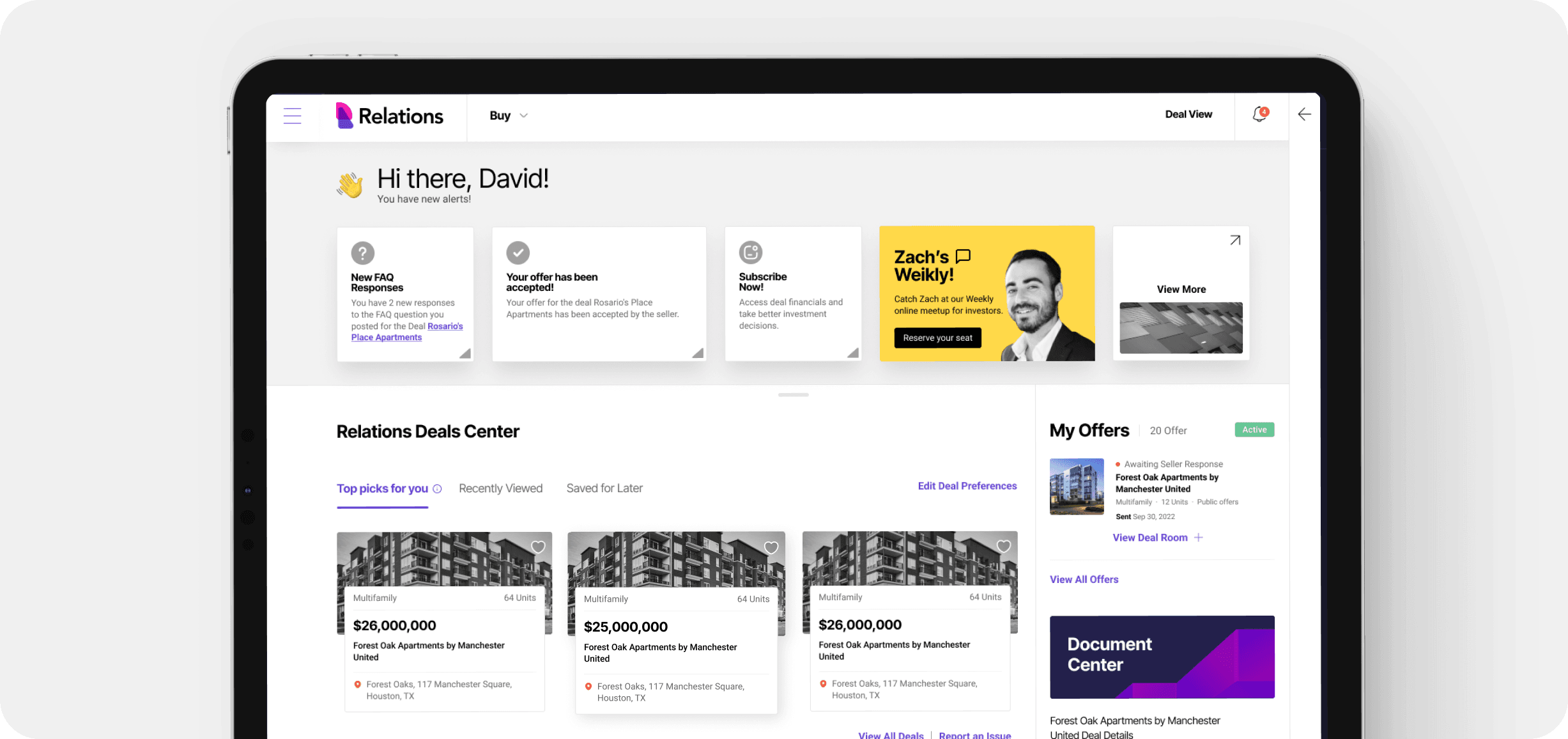Viewport: 1568px width, 739px height.
Task: Click the 20 Offer count
Action: click(x=1168, y=431)
